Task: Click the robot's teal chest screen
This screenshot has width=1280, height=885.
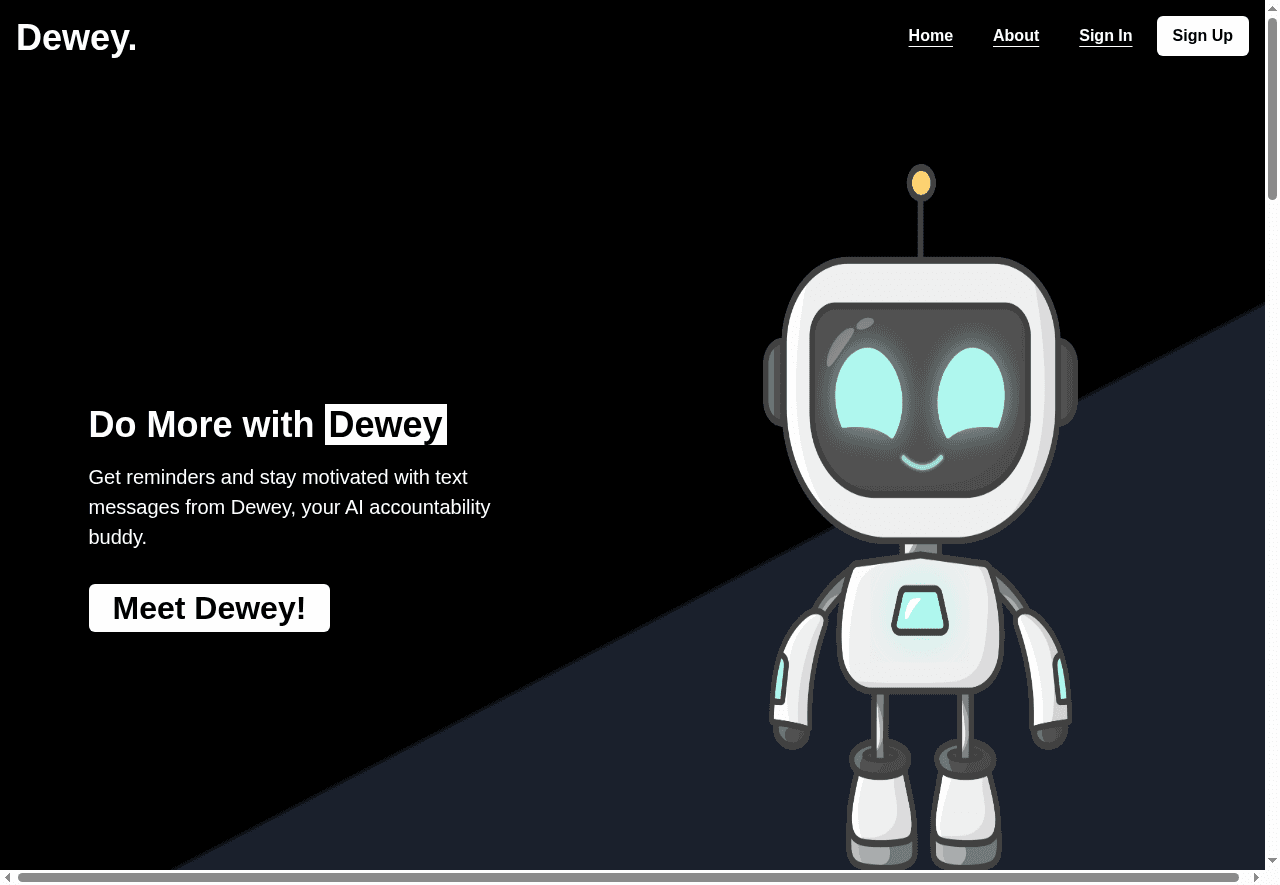Action: pos(920,610)
